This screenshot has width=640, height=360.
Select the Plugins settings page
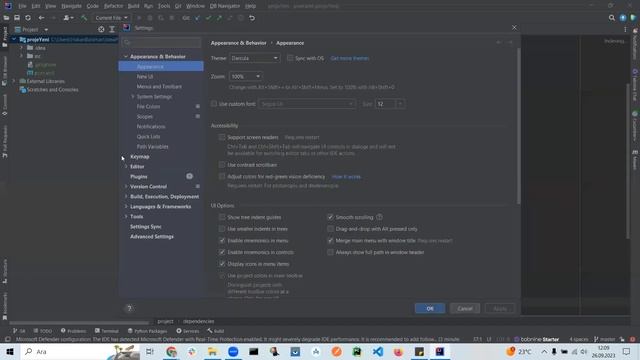pos(139,177)
